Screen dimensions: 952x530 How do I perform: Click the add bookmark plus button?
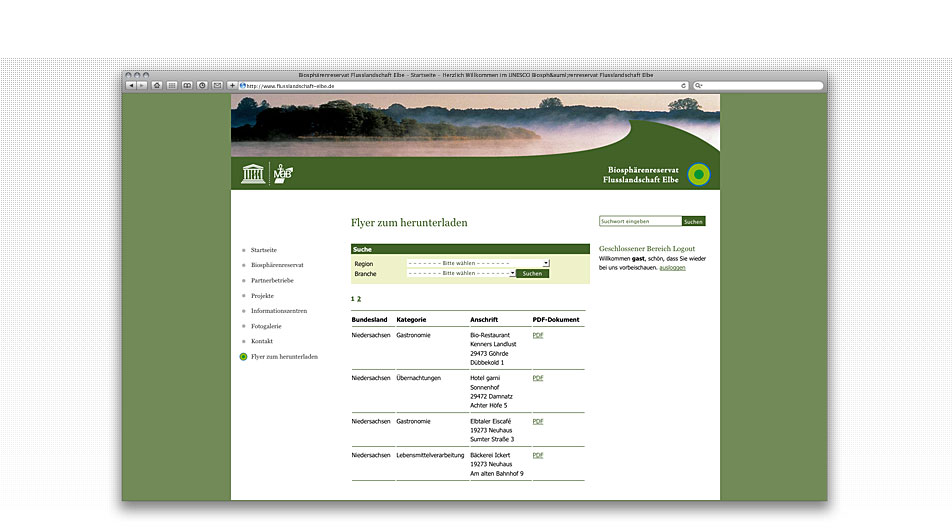[232, 86]
